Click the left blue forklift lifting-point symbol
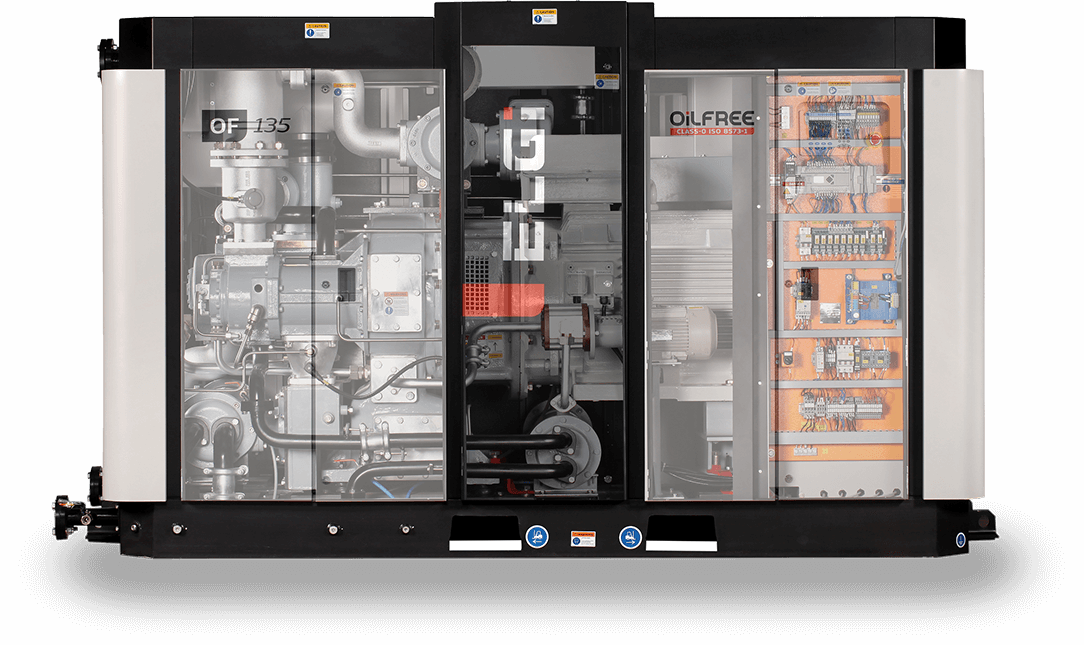This screenshot has height=645, width=1084. point(537,536)
